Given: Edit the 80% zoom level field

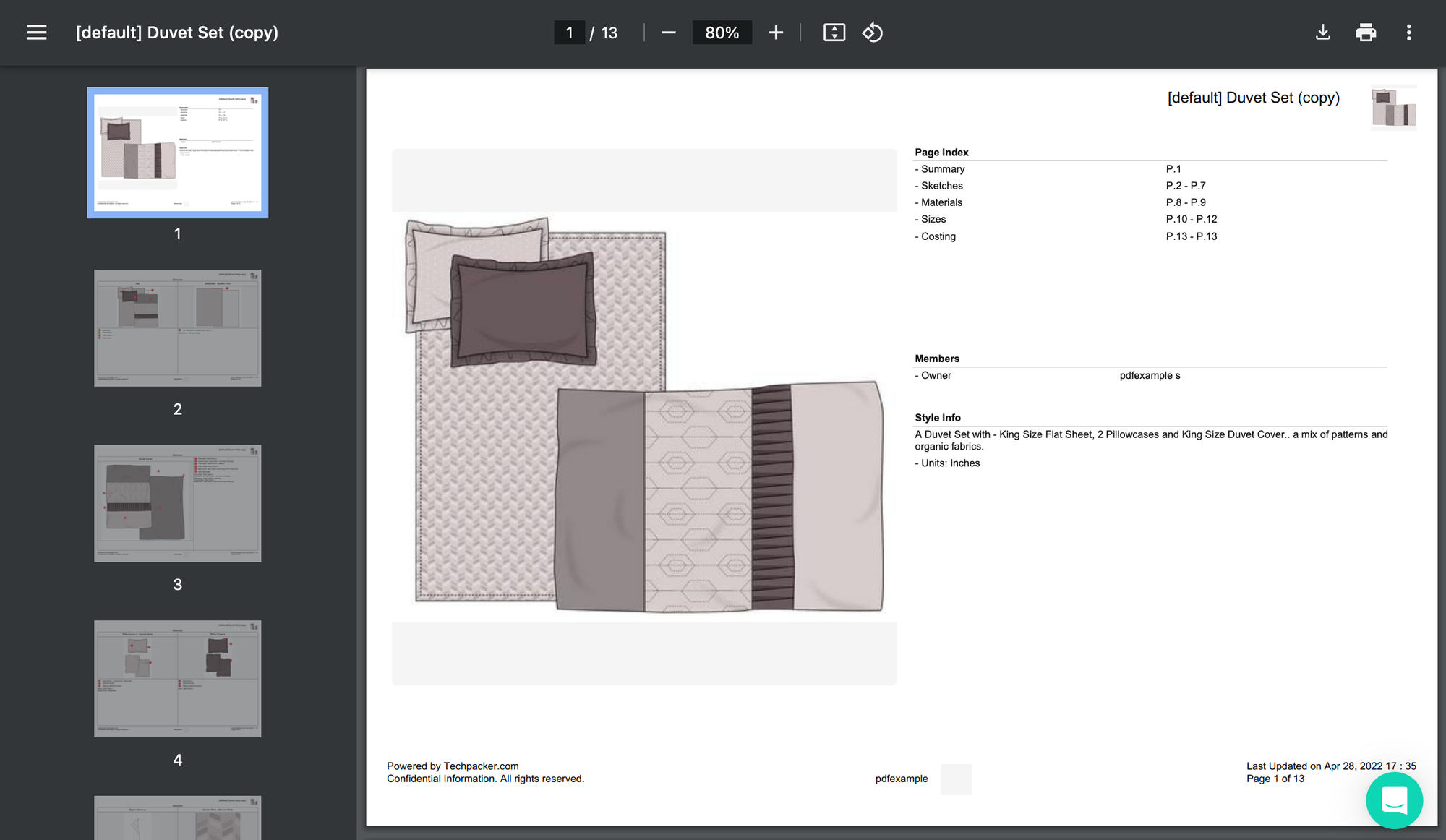Looking at the screenshot, I should 722,33.
